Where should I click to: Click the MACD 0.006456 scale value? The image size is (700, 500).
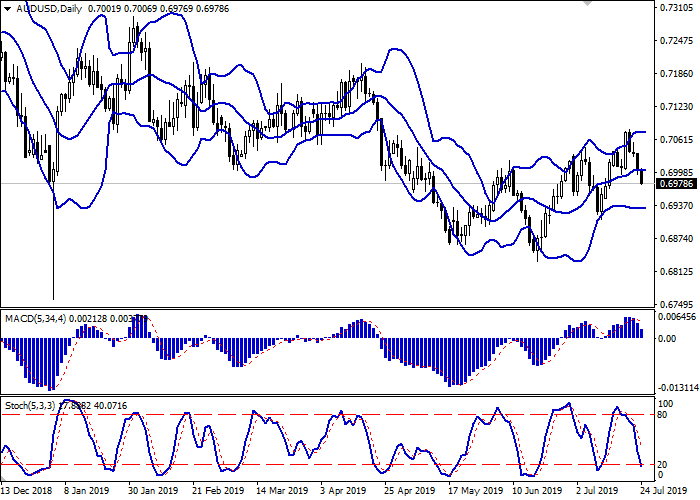point(677,317)
